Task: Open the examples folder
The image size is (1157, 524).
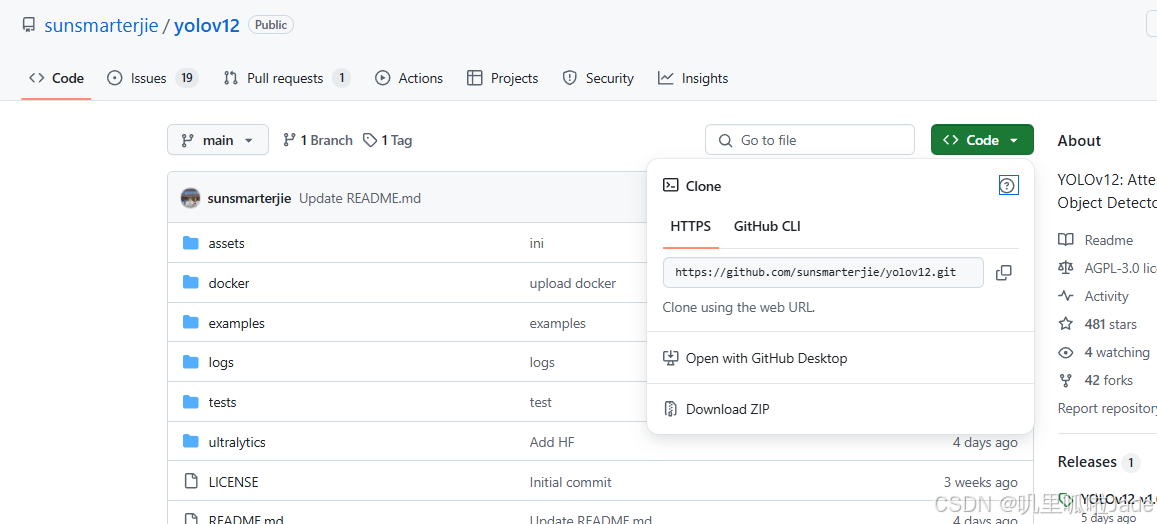Action: point(237,323)
